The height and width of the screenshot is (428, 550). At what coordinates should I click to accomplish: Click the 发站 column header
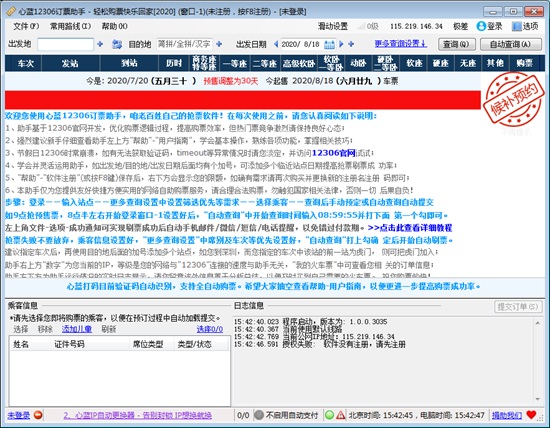70,63
